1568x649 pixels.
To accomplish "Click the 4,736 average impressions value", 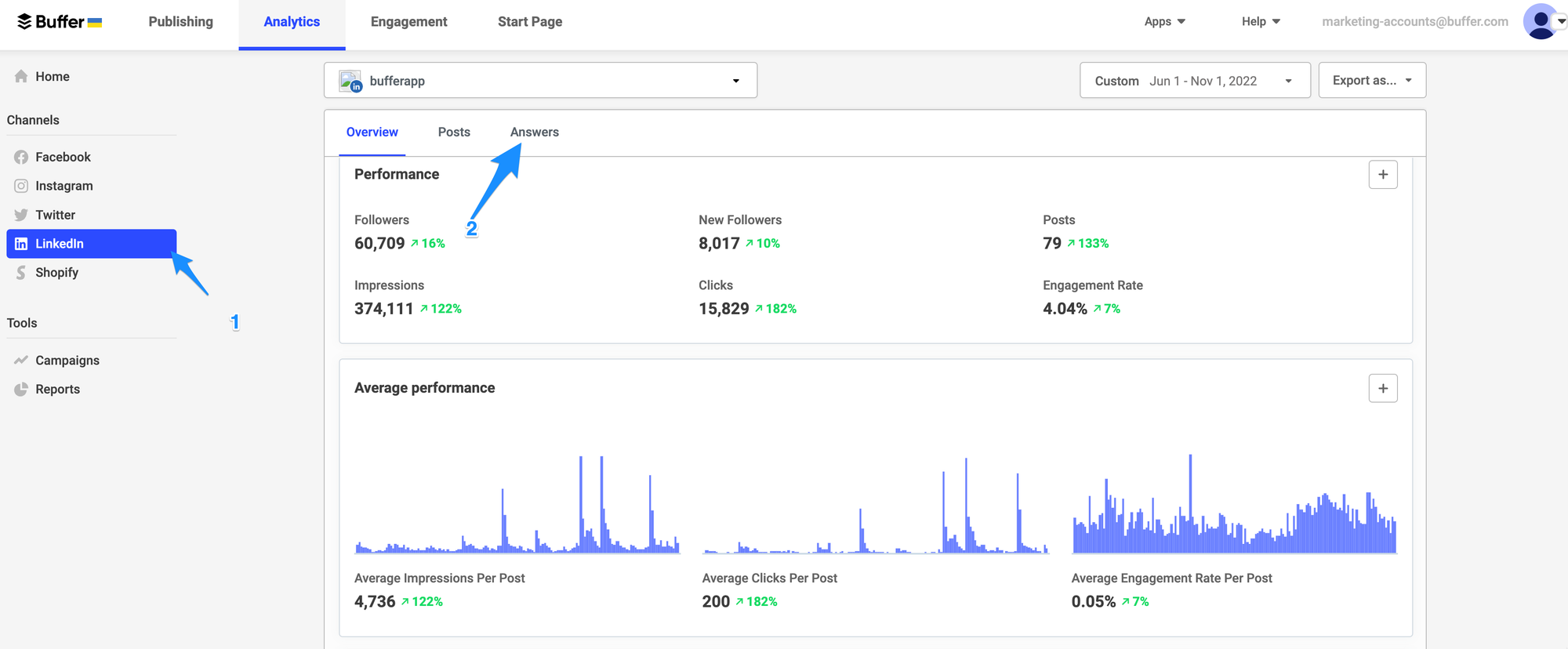I will [375, 601].
